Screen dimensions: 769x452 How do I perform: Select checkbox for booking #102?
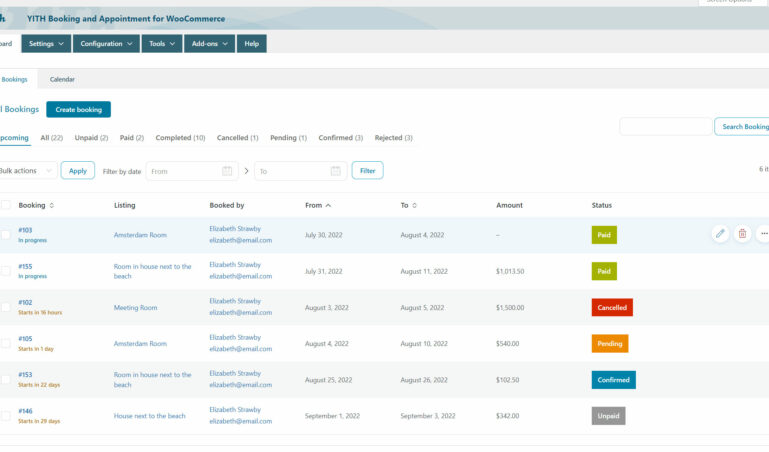5,307
